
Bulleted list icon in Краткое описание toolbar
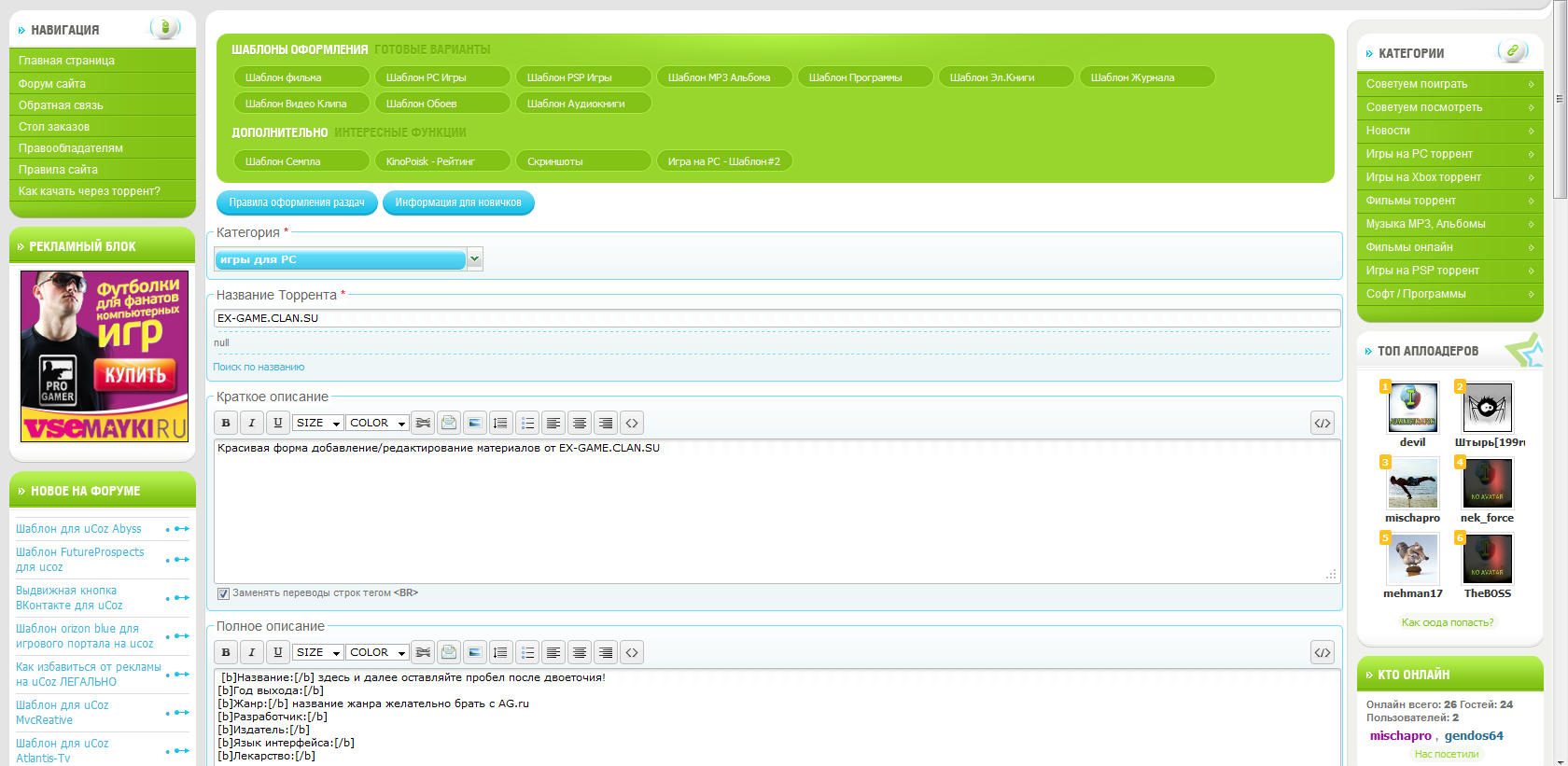coord(527,423)
